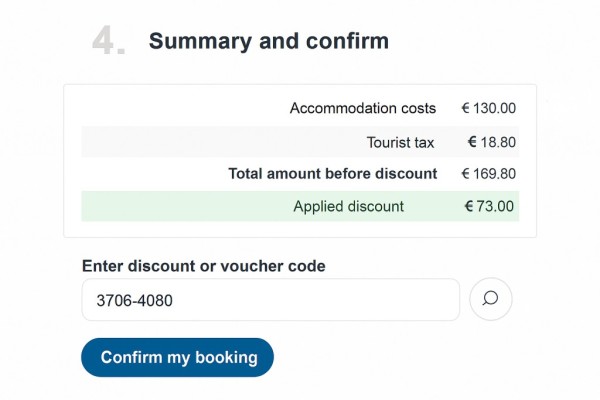Screen dimensions: 600x400
Task: Click the magnifier icon beside the voucher field
Action: click(x=490, y=299)
